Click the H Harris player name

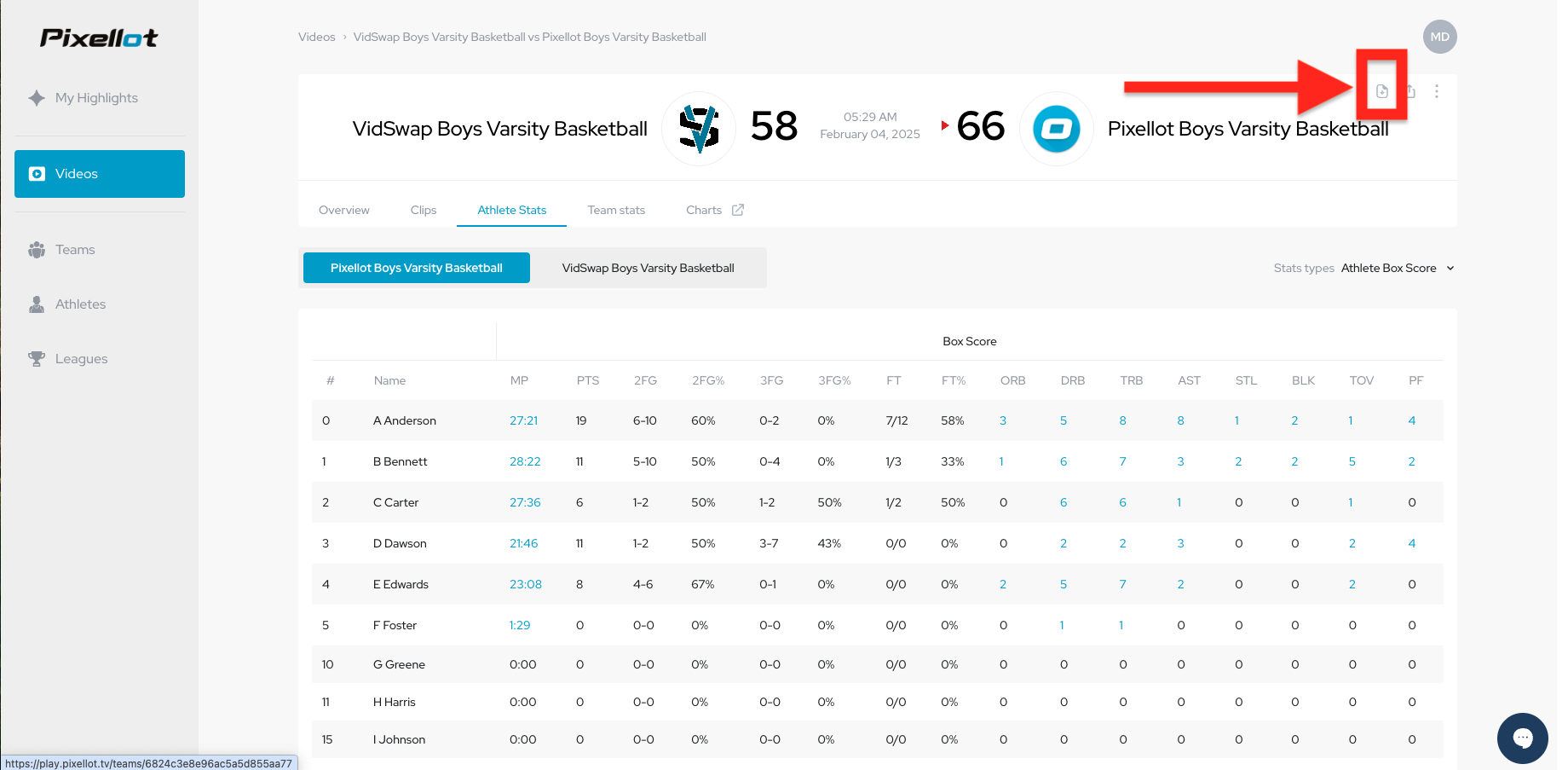tap(395, 702)
